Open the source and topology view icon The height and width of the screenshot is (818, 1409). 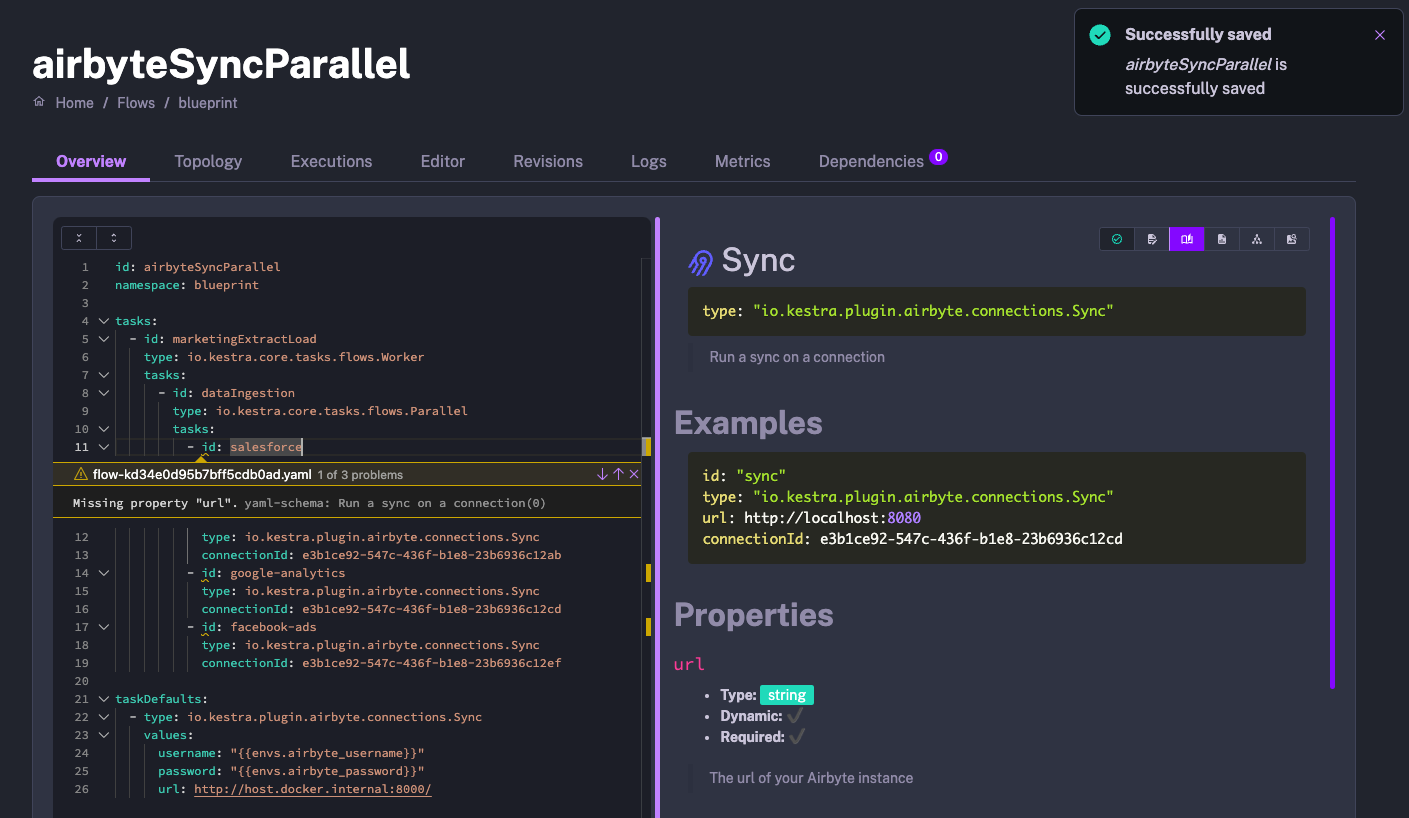[1222, 239]
